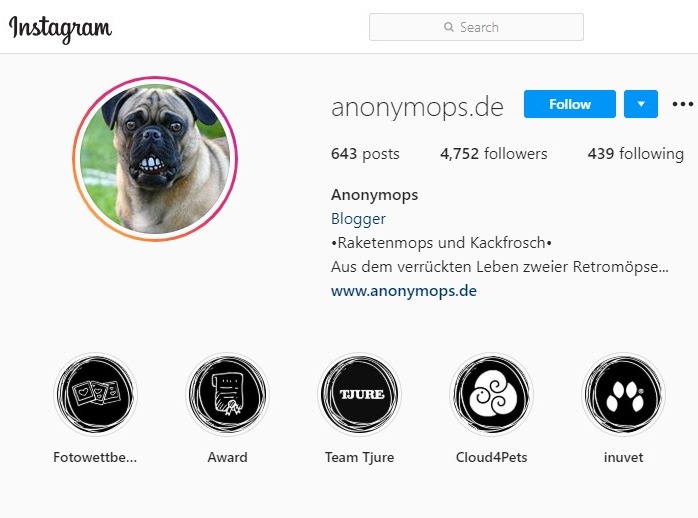
Task: Open the inuvet paw highlight icon
Action: (624, 394)
